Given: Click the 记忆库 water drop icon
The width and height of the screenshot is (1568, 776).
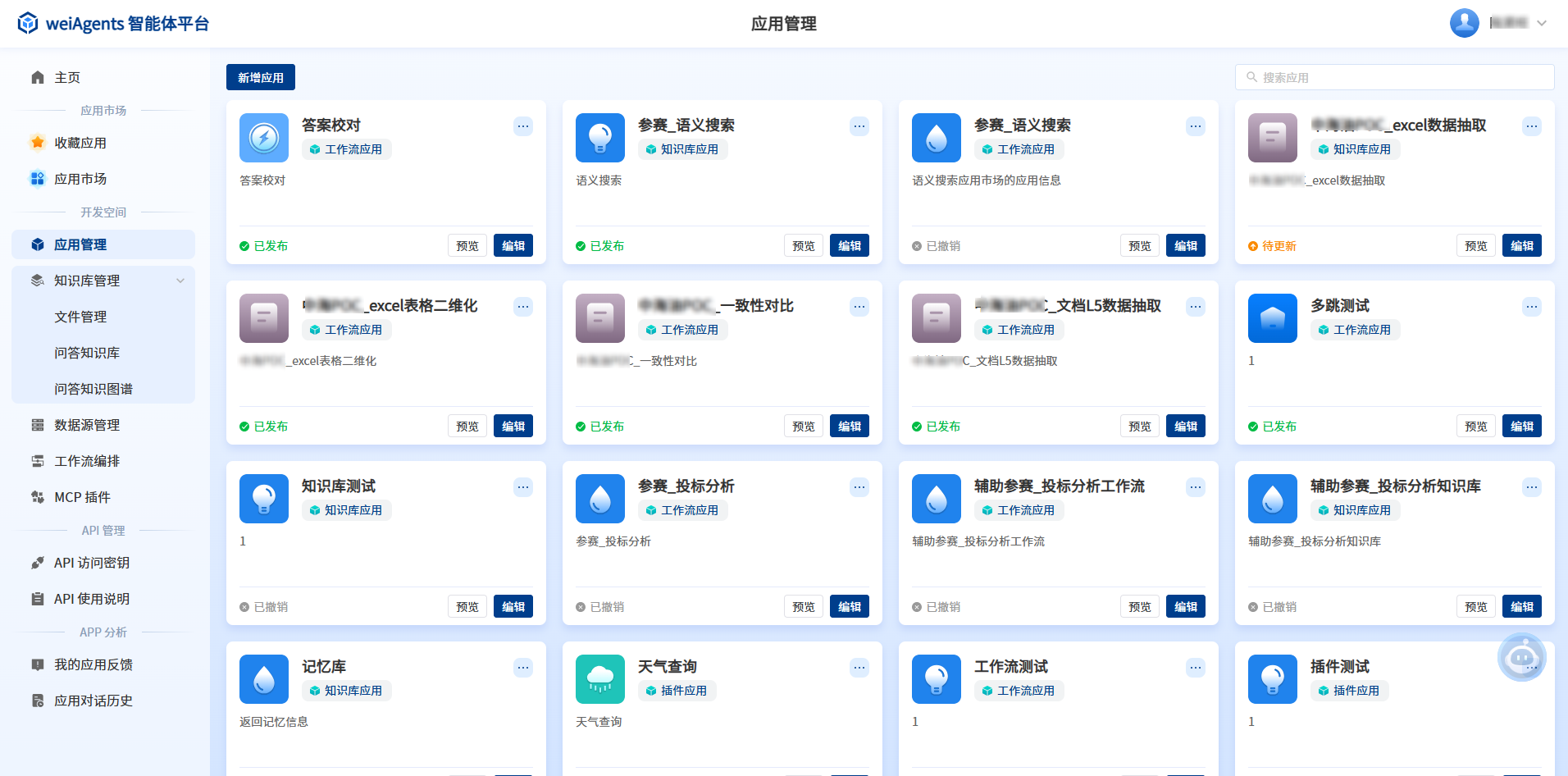Looking at the screenshot, I should tap(264, 679).
